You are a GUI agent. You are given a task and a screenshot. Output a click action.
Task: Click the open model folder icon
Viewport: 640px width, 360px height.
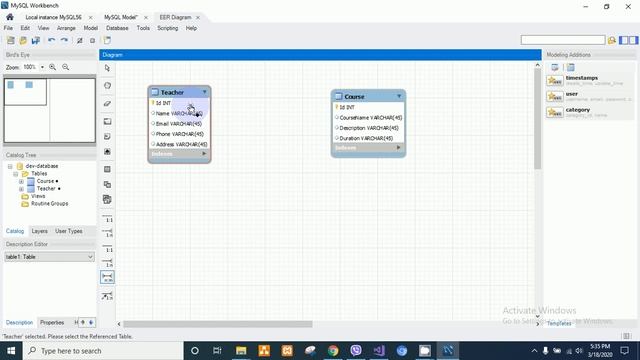point(23,40)
